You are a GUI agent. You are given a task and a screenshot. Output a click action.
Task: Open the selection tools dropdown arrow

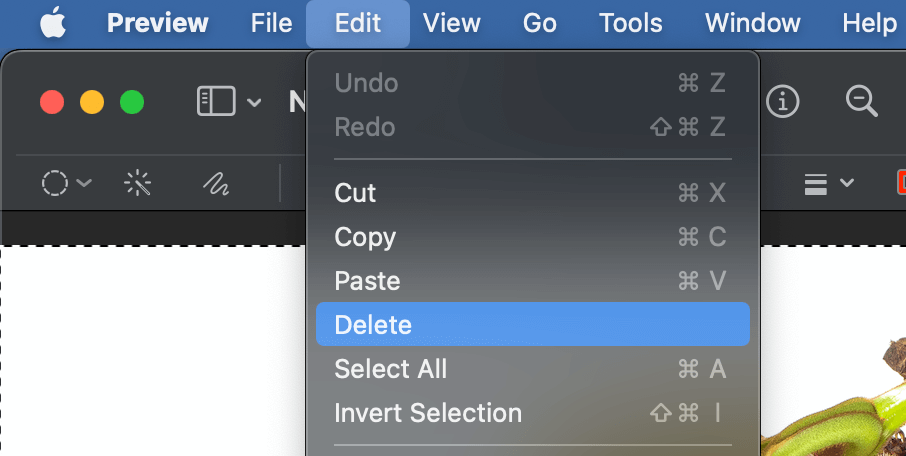tap(84, 183)
